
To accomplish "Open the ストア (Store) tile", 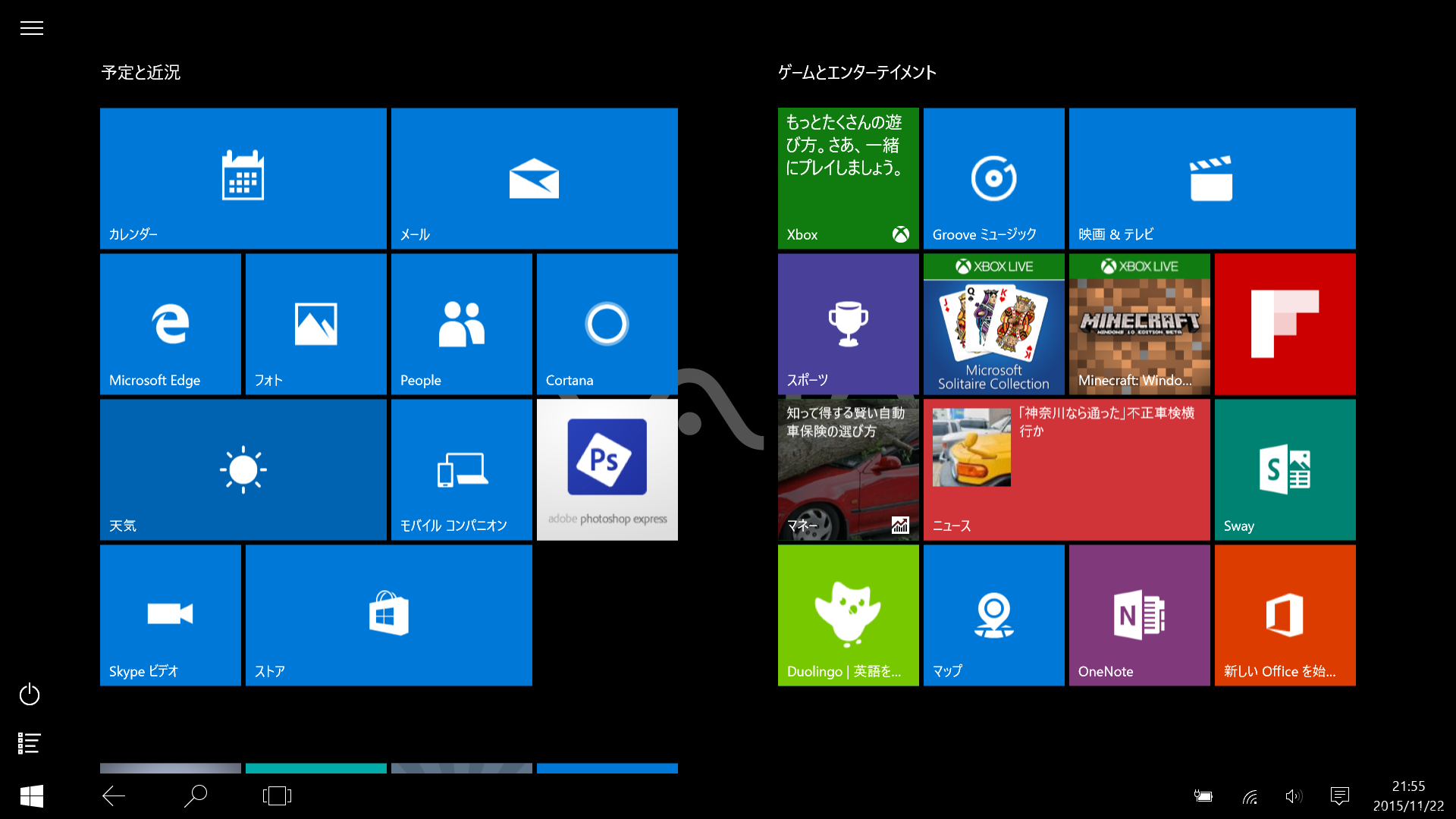I will click(x=388, y=615).
